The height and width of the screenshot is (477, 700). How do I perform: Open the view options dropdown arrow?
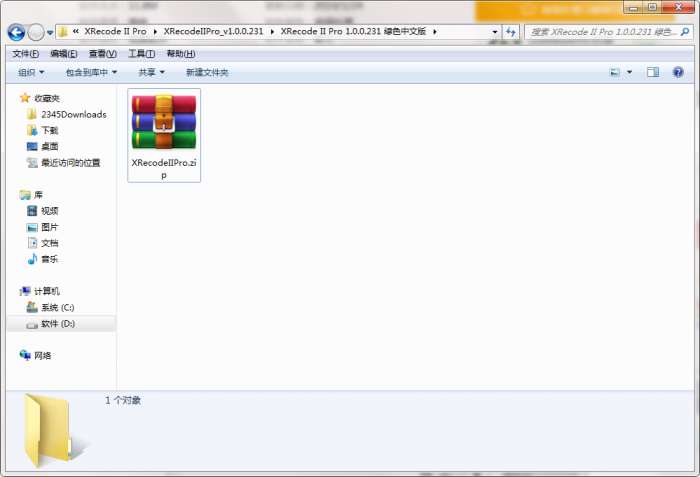[x=629, y=72]
